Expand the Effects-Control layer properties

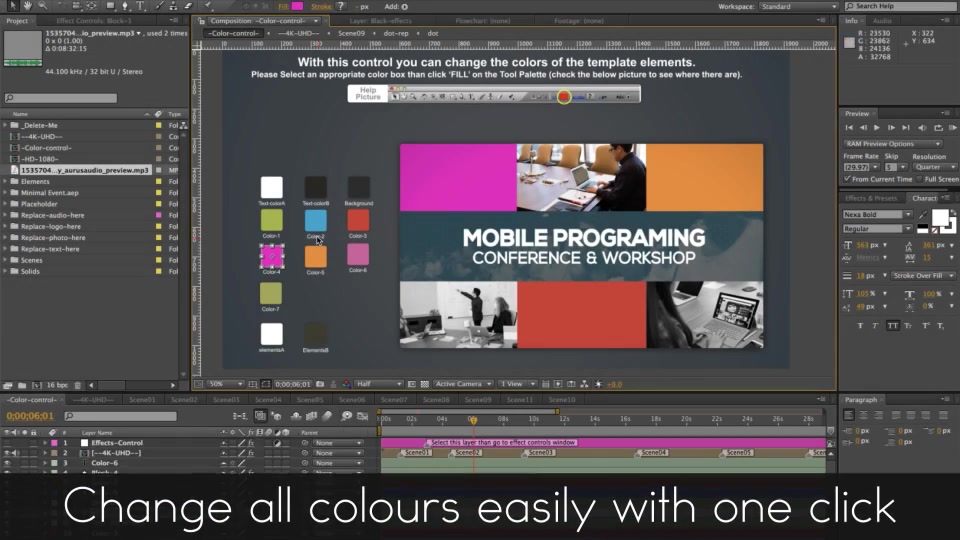pos(45,443)
